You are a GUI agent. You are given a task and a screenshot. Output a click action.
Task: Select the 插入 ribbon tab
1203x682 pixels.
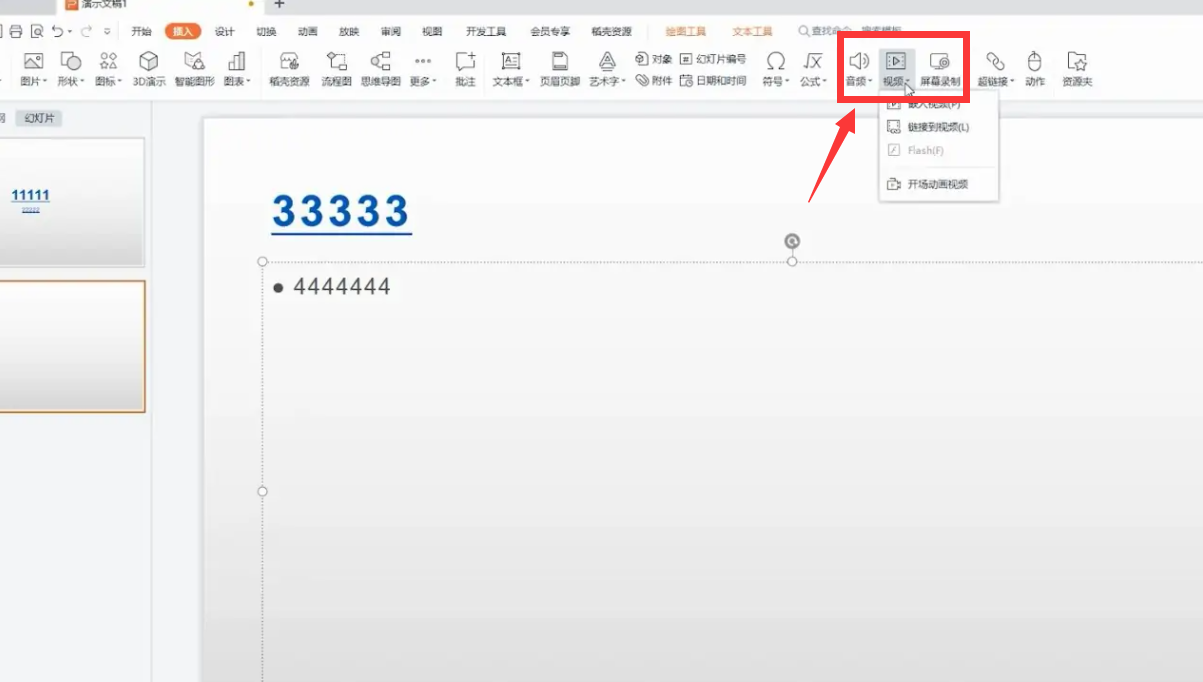pos(183,32)
